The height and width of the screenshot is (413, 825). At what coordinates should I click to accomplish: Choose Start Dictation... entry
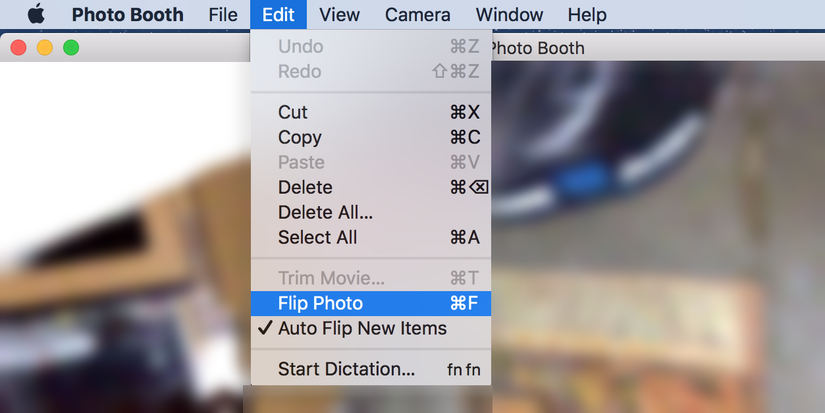click(x=371, y=369)
